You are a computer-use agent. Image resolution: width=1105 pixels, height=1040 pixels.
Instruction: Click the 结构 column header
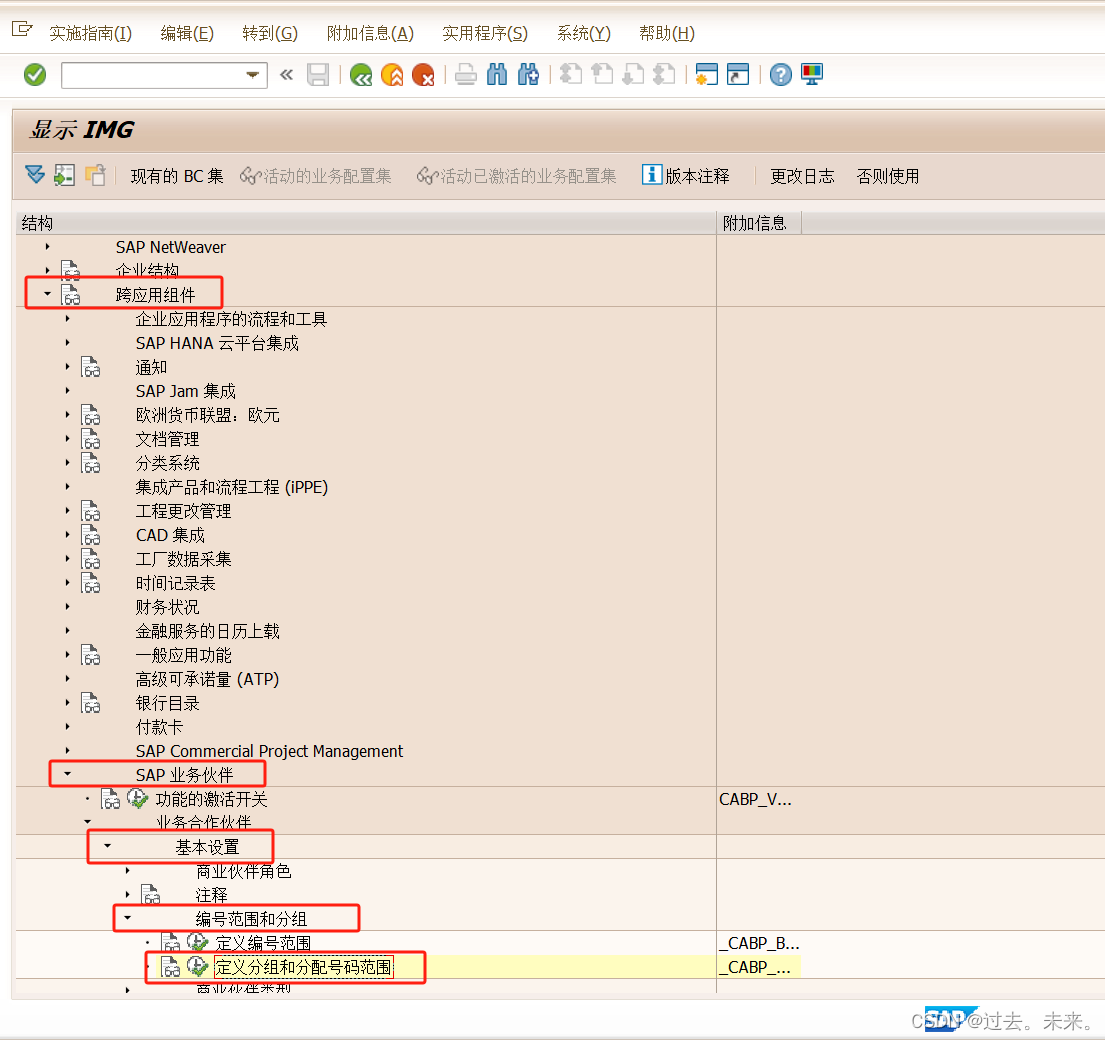click(x=366, y=223)
